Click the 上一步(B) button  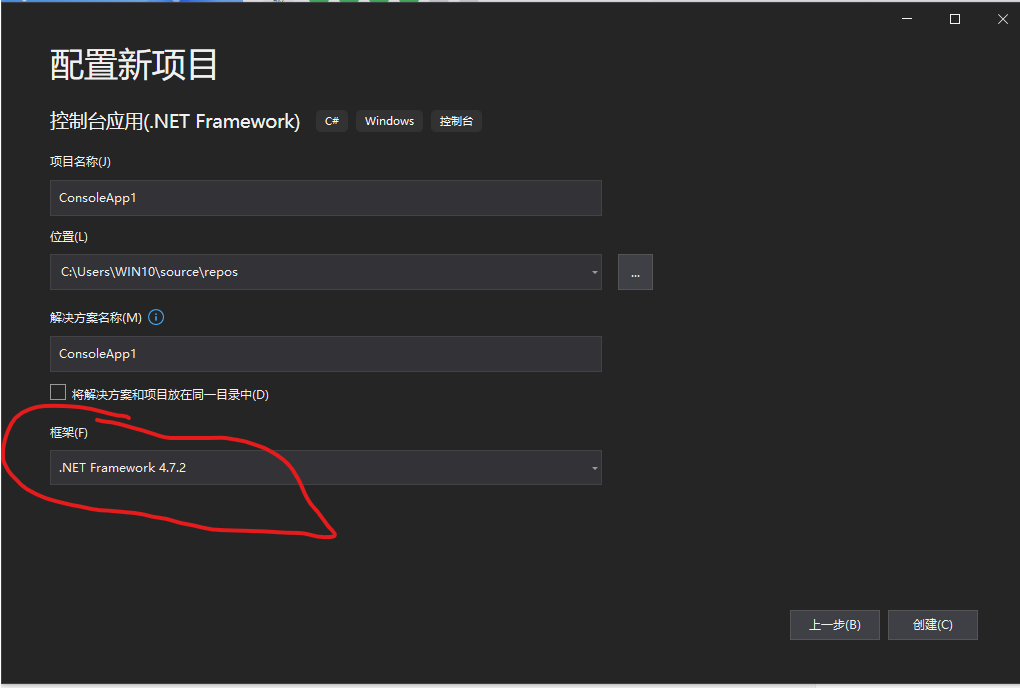835,625
